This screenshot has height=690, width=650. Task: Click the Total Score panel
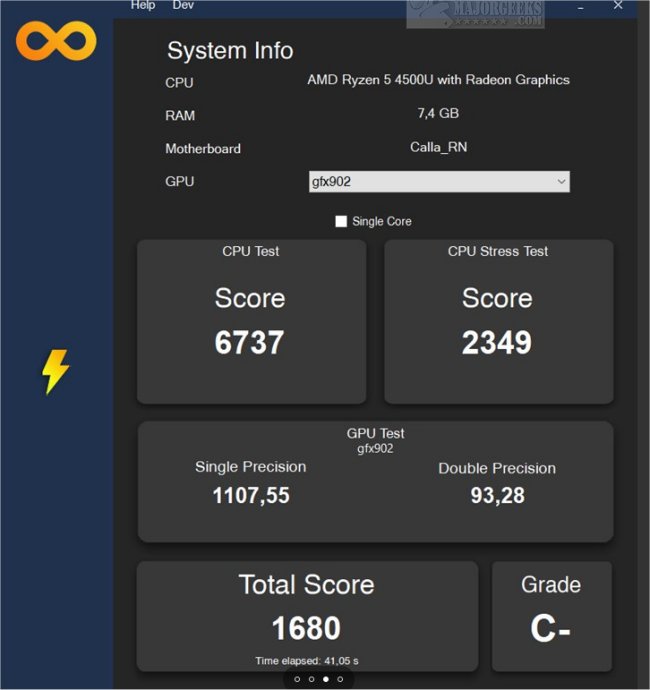pos(306,615)
